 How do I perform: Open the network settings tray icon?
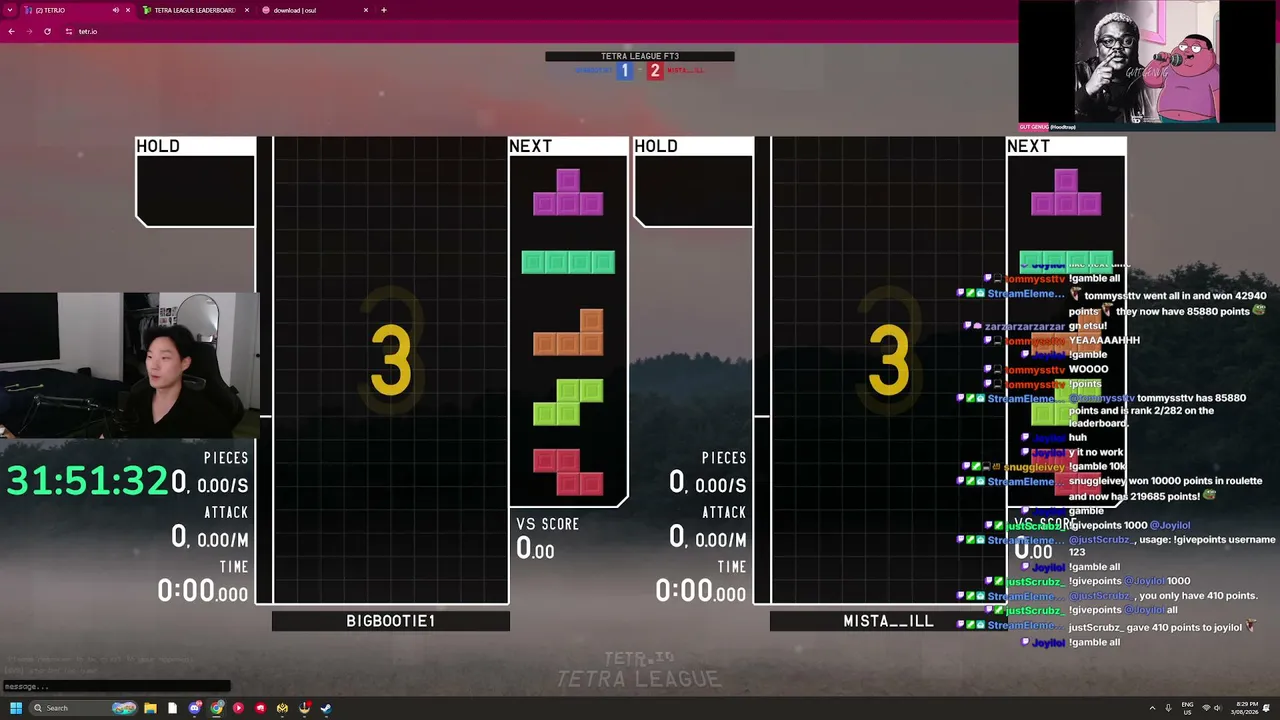click(x=1206, y=708)
